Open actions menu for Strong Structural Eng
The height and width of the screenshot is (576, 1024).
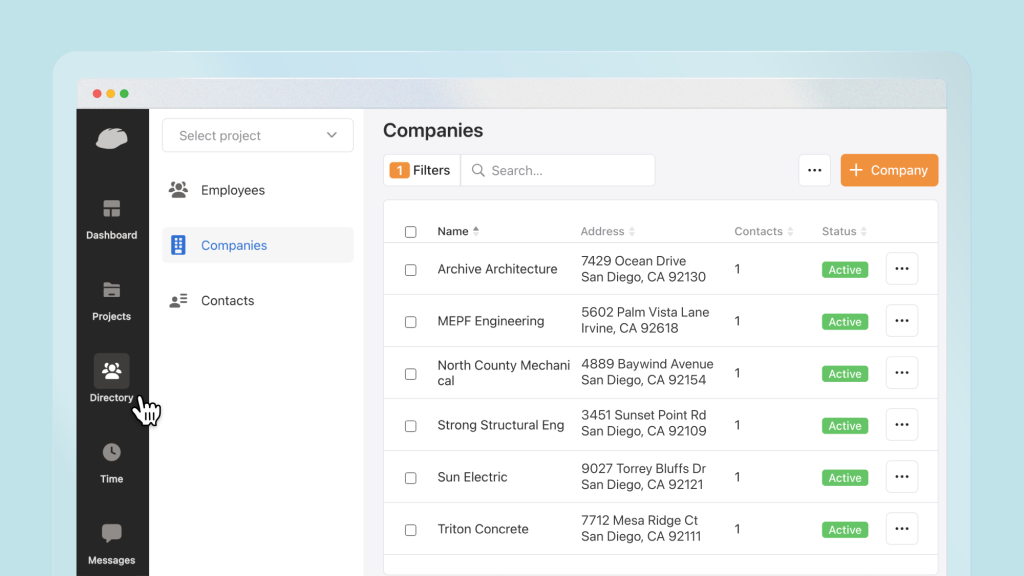(x=902, y=425)
